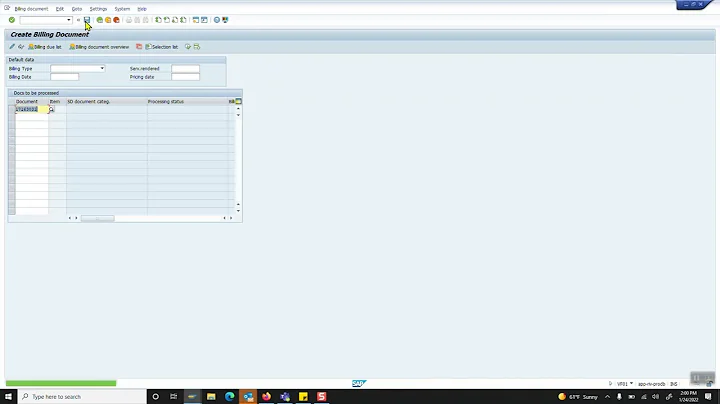Click the Windows taskbar search box

point(82,396)
